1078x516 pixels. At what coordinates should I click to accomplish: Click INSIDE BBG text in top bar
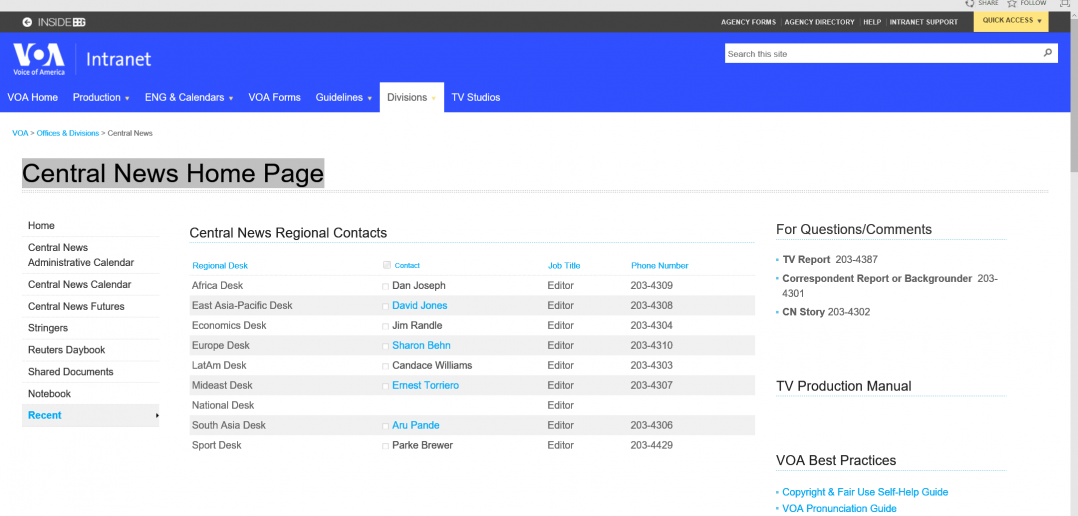(x=62, y=22)
